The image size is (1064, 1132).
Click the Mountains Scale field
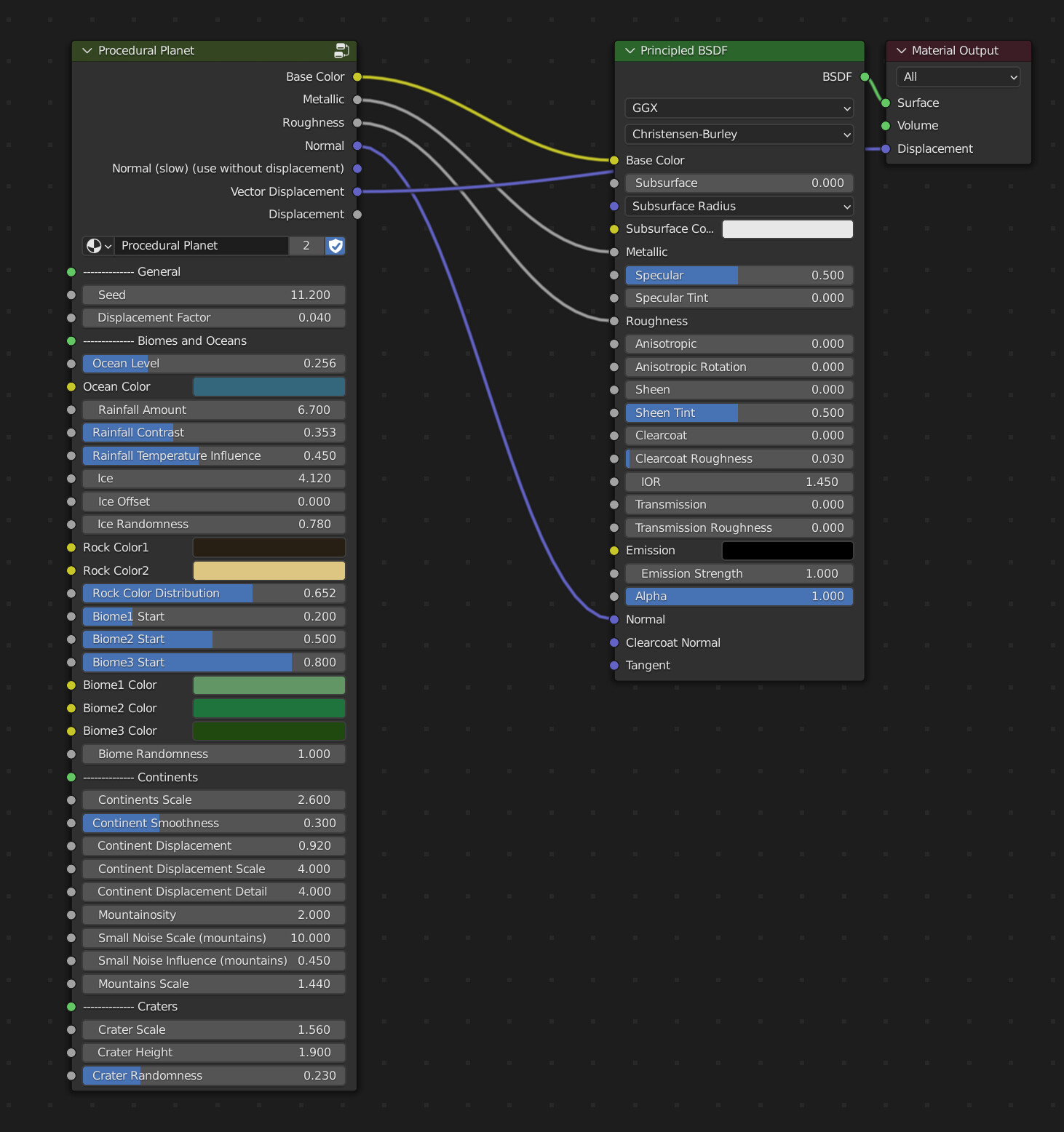[x=214, y=984]
